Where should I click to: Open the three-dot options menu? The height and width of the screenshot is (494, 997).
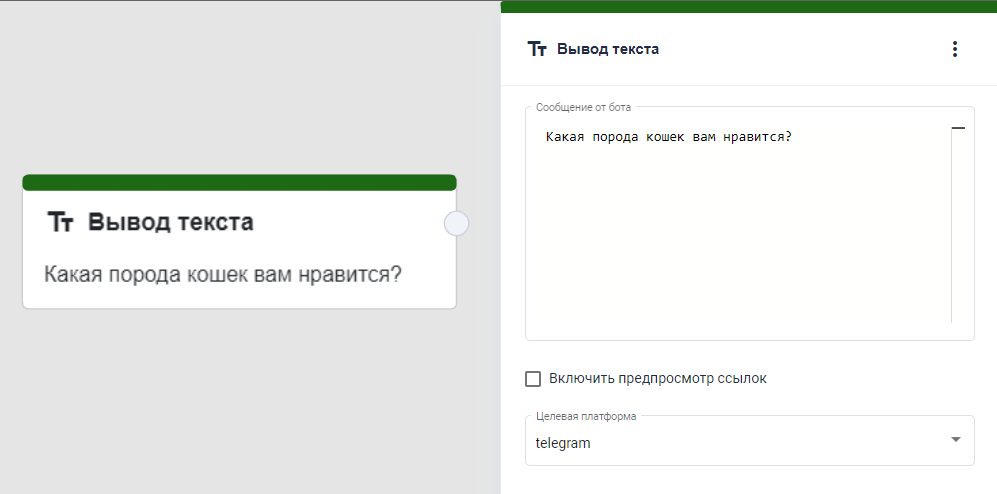[x=954, y=49]
